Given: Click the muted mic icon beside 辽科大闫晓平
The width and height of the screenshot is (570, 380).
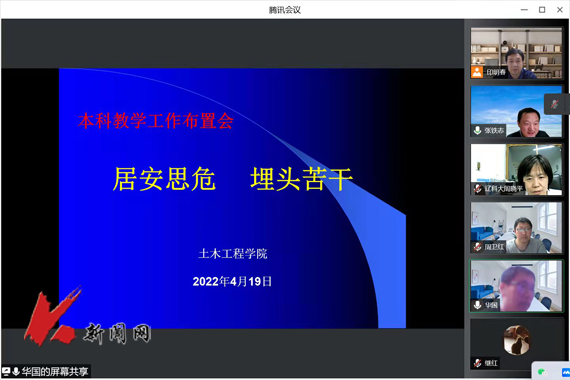Looking at the screenshot, I should (478, 188).
